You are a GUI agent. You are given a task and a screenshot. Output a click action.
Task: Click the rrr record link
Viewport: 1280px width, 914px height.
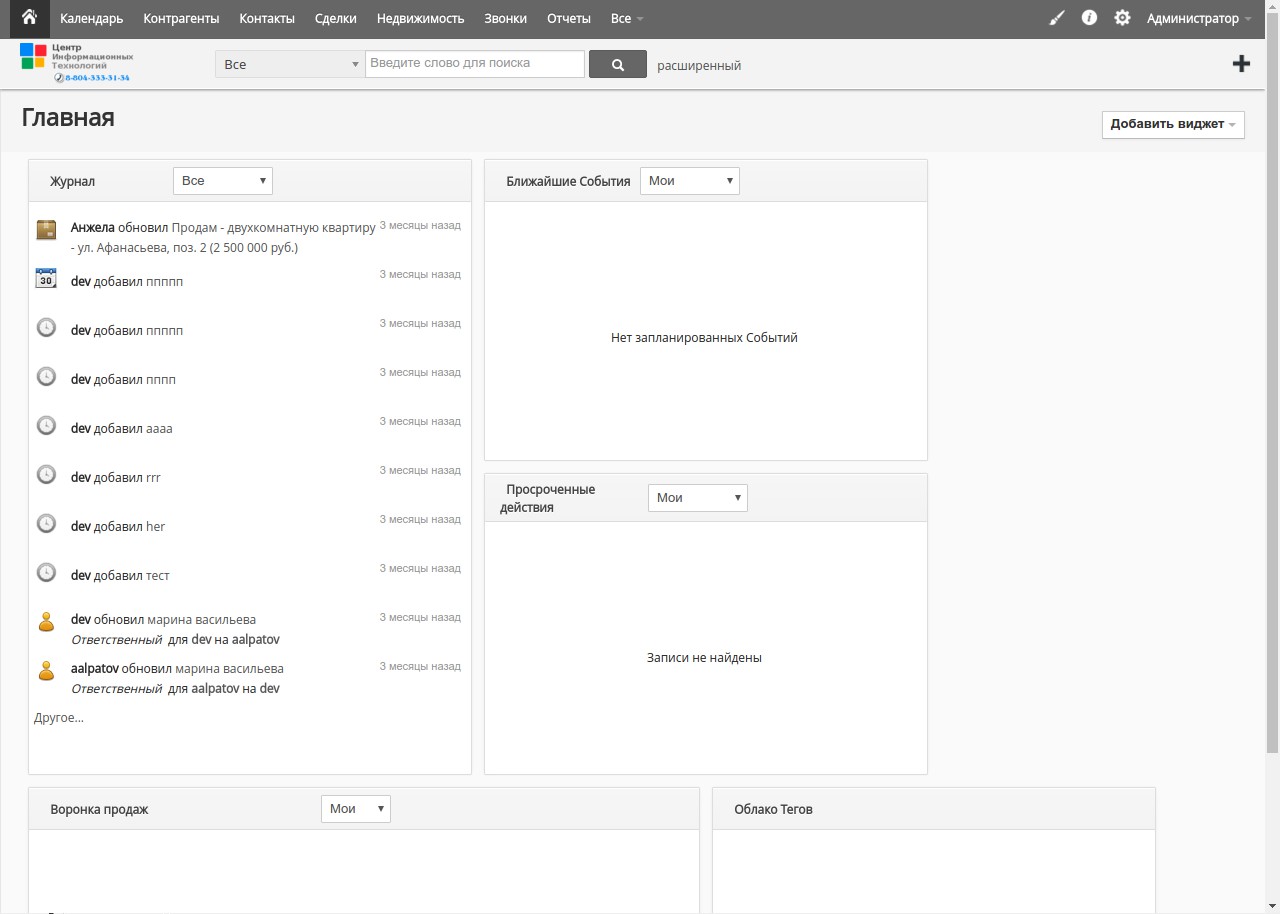153,478
